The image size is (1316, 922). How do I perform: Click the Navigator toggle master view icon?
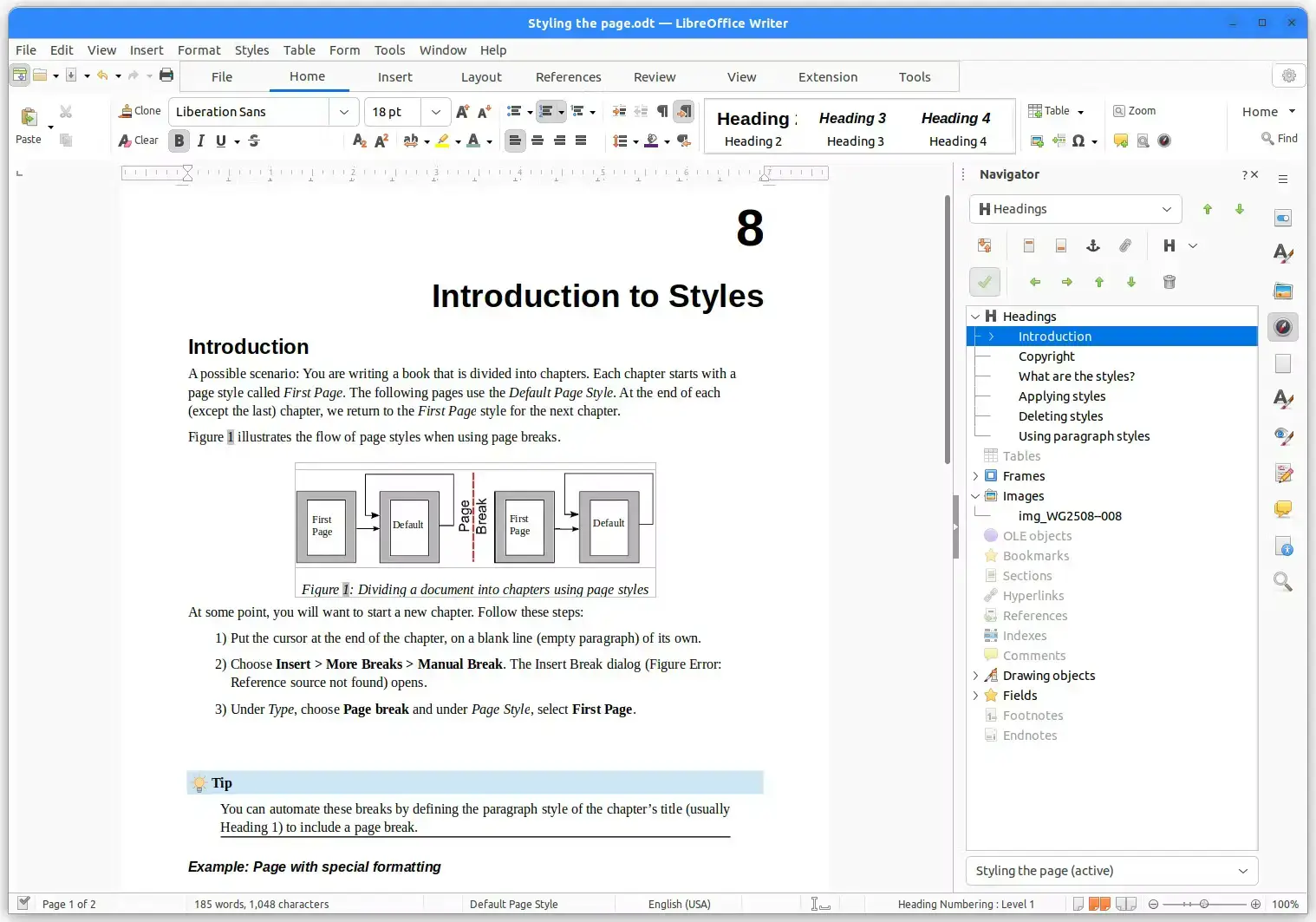point(985,246)
